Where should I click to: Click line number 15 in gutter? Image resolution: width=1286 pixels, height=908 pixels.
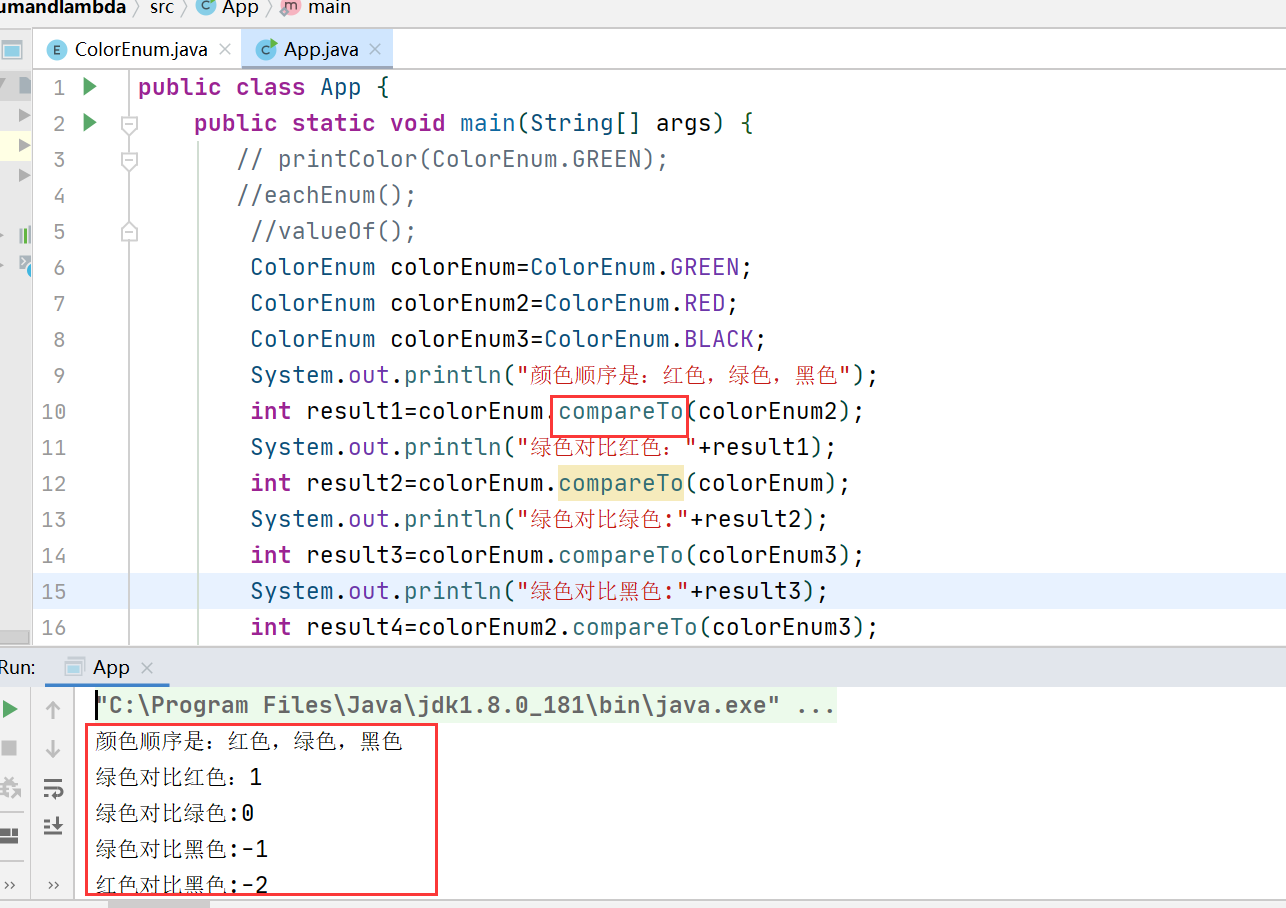54,591
